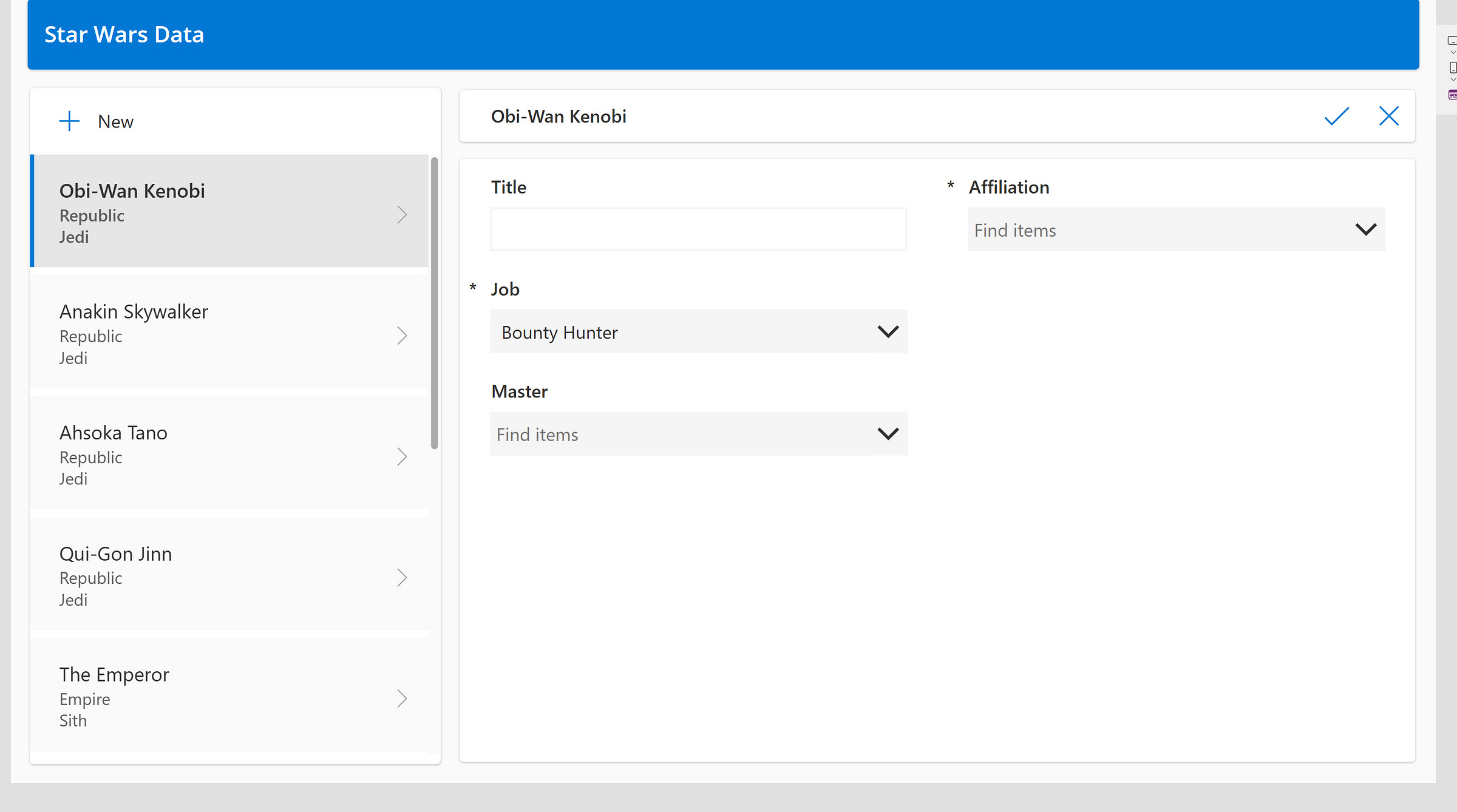Click the purple form icon at right edge
1457x812 pixels.
(x=1452, y=95)
